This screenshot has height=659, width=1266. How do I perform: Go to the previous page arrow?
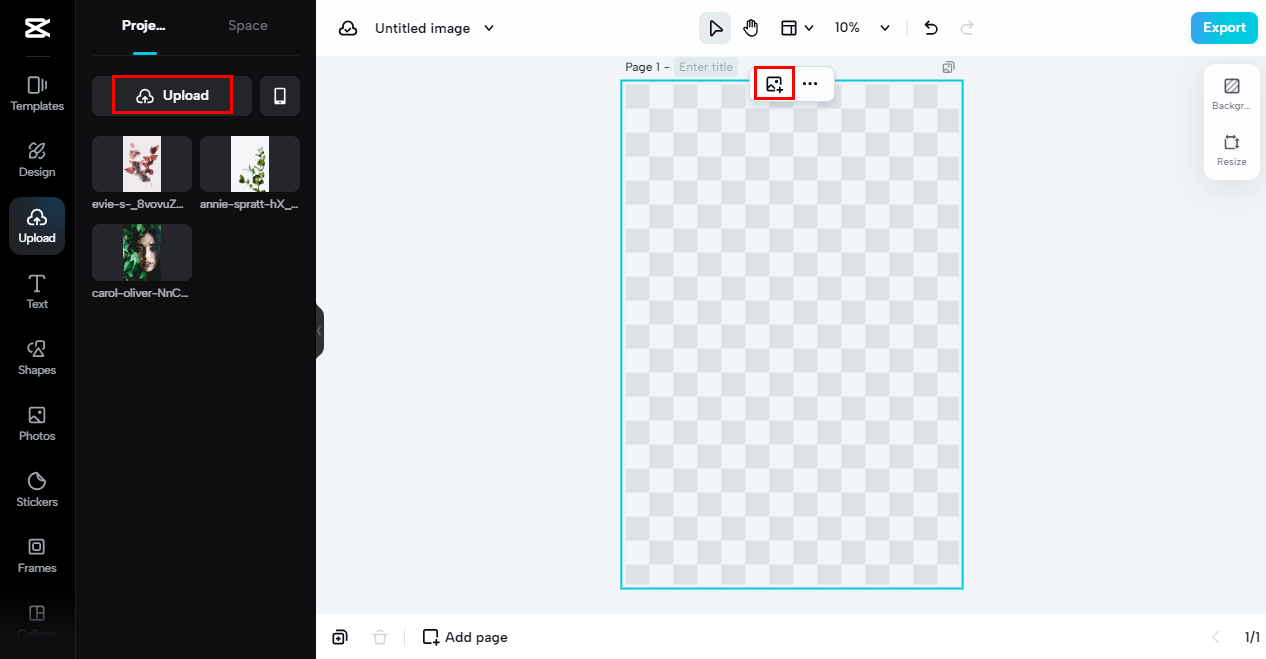point(1216,637)
